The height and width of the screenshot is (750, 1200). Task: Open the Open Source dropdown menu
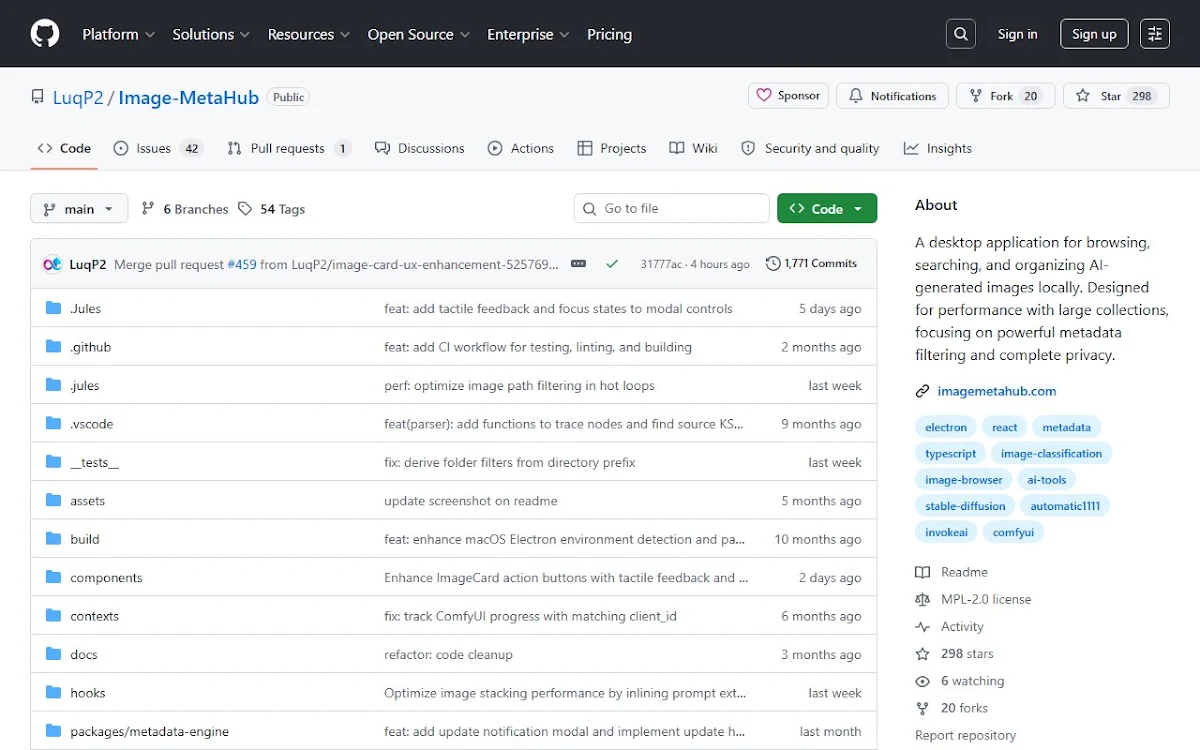coord(418,34)
